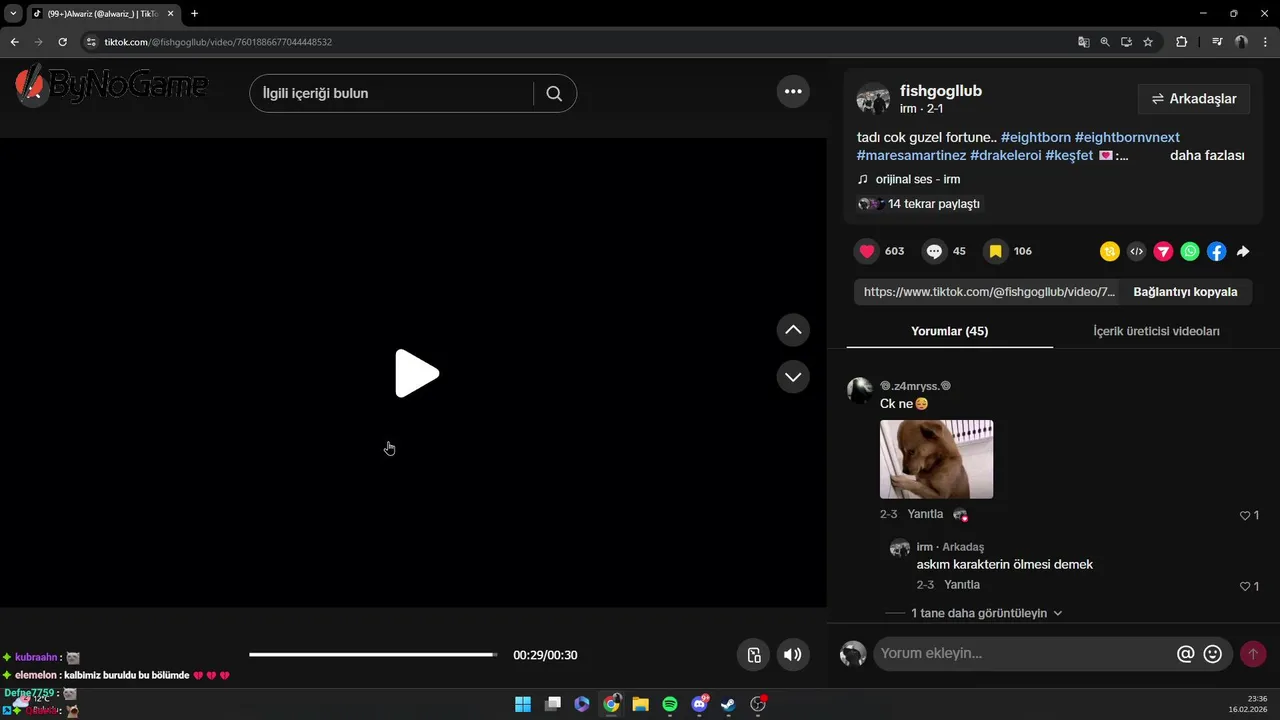Viewport: 1280px width, 720px height.
Task: Click the search magnifier icon
Action: [x=554, y=93]
